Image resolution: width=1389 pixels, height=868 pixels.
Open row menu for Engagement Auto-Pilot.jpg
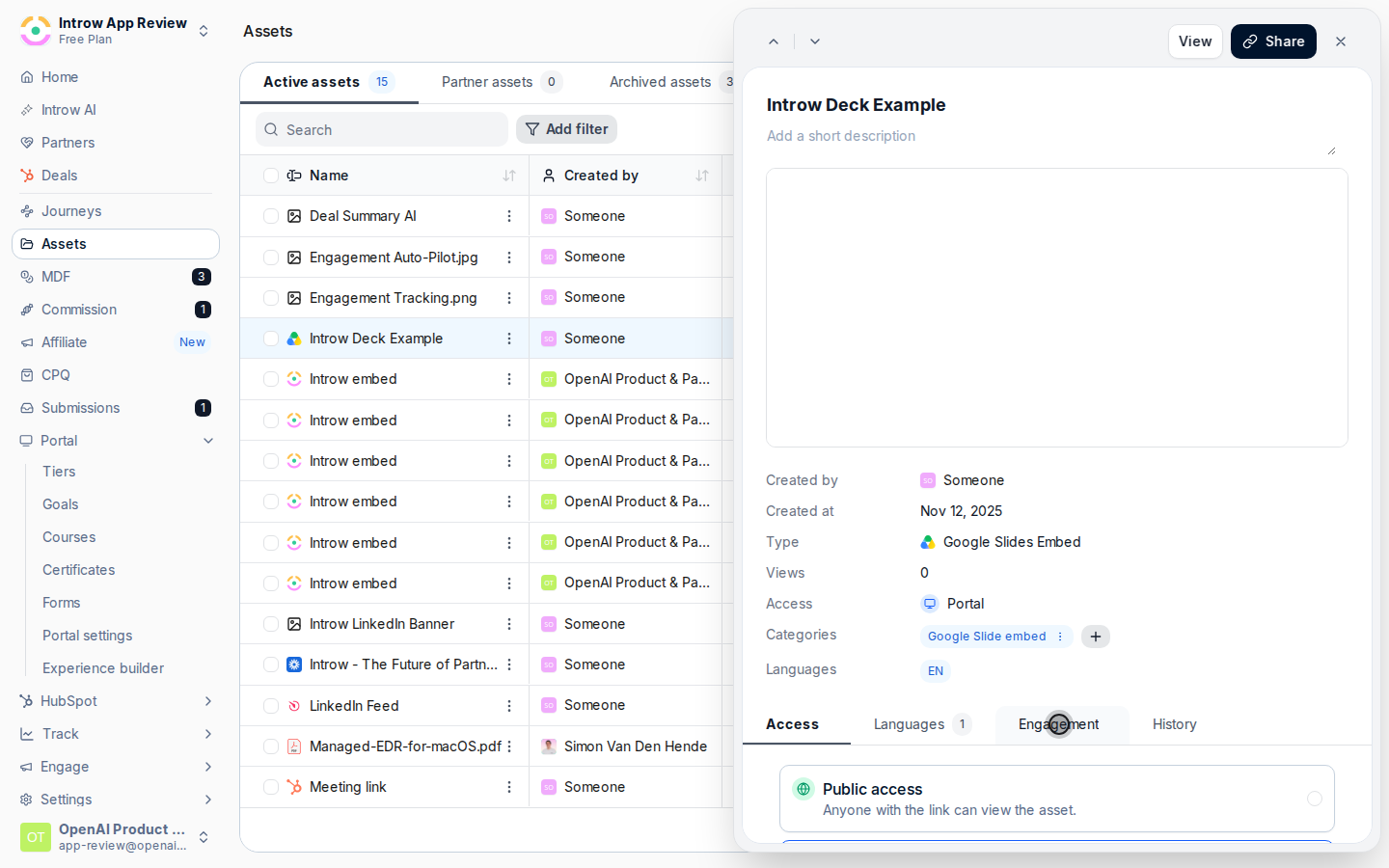(x=509, y=258)
